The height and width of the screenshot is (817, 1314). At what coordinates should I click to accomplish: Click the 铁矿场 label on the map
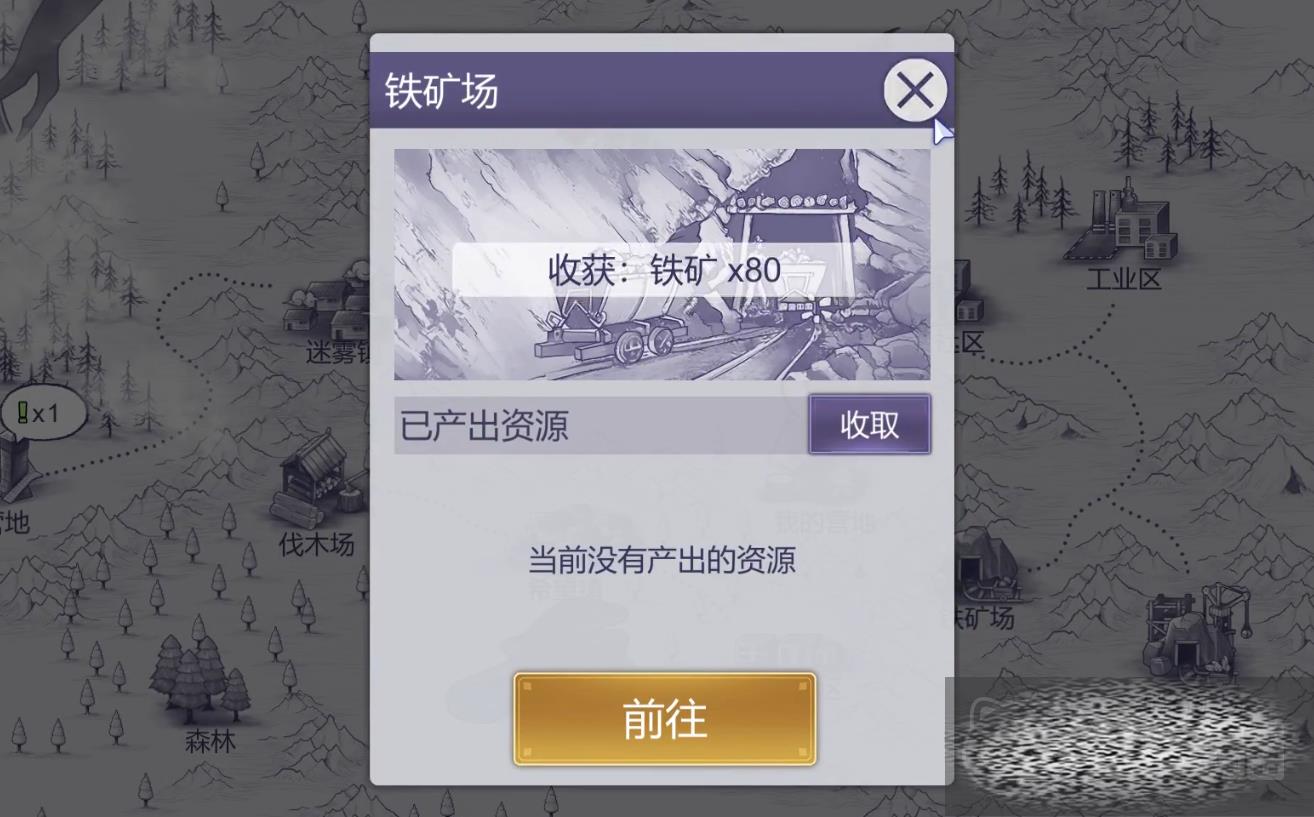(984, 618)
